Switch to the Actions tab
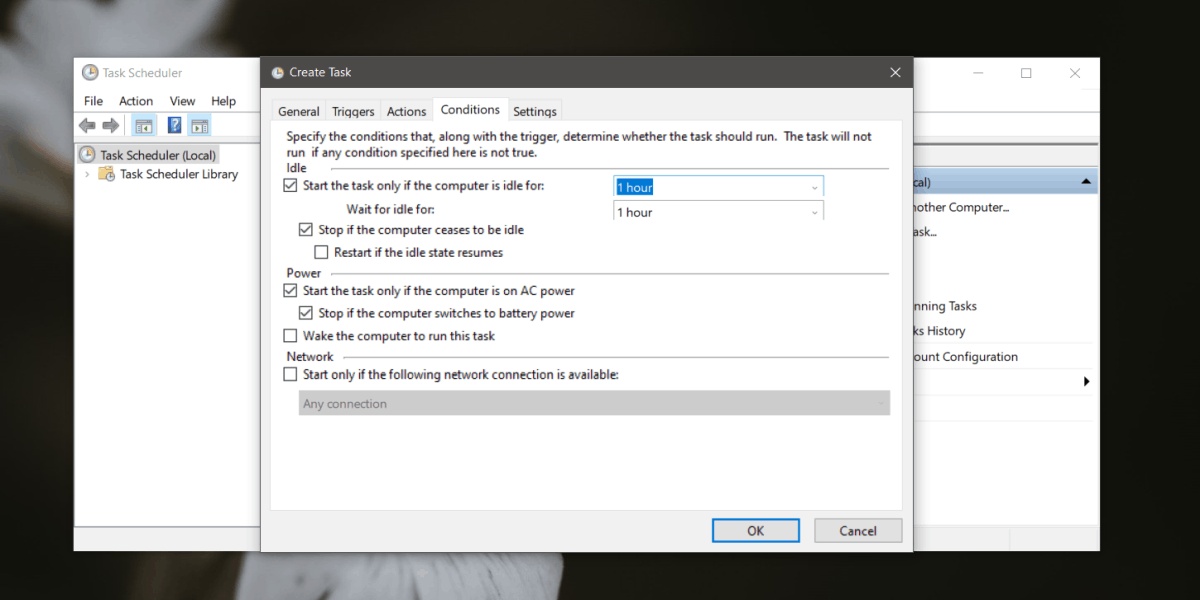 (x=407, y=112)
